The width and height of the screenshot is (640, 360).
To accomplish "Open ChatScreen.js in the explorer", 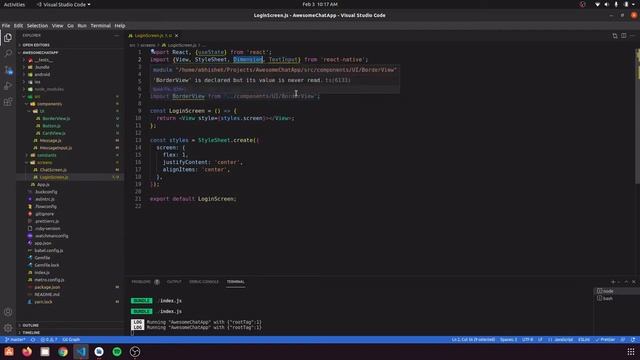I will coord(53,170).
